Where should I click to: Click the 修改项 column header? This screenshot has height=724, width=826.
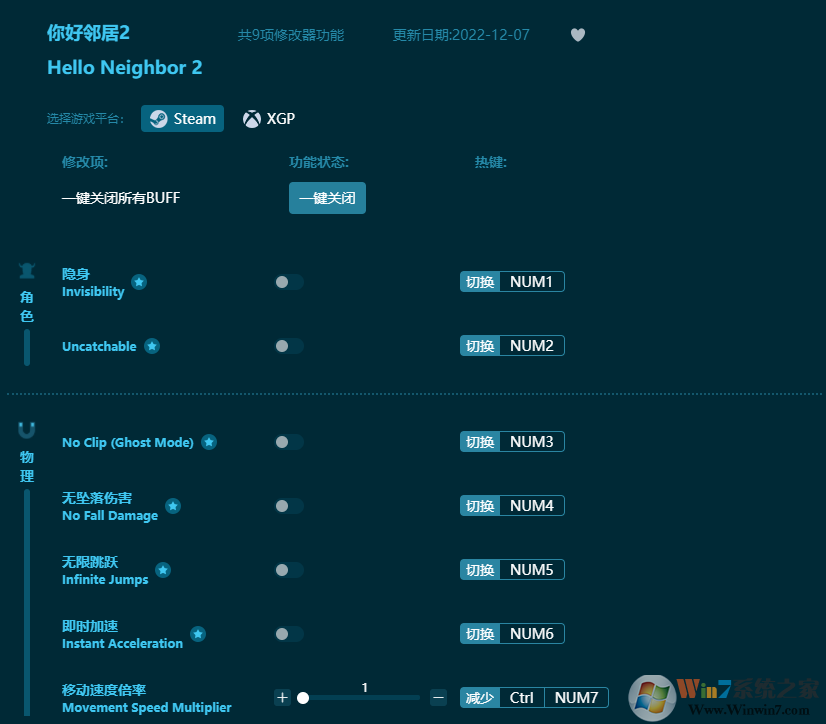click(85, 162)
